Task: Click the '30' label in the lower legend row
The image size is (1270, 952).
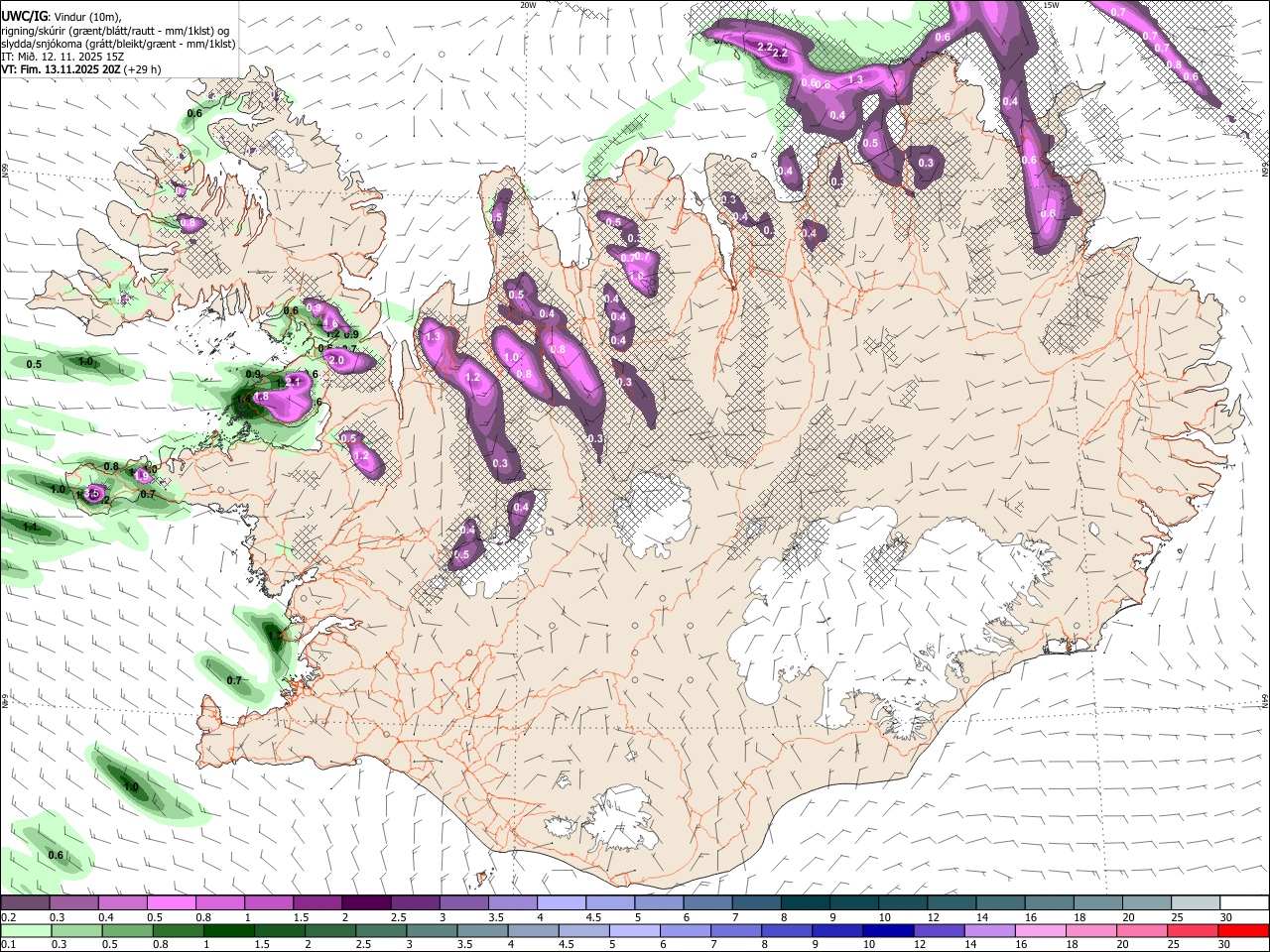Action: tap(1223, 944)
